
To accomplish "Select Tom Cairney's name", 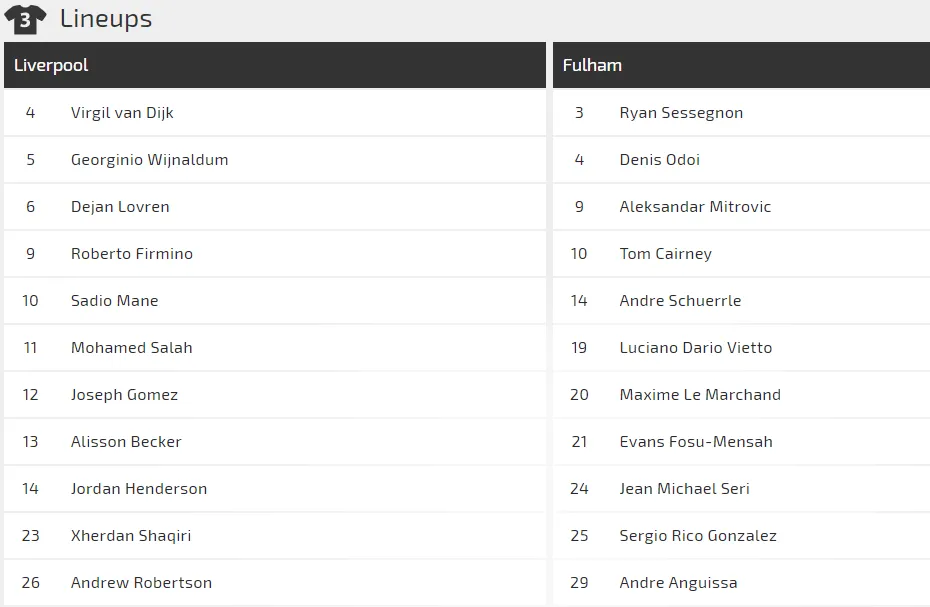I will click(665, 254).
